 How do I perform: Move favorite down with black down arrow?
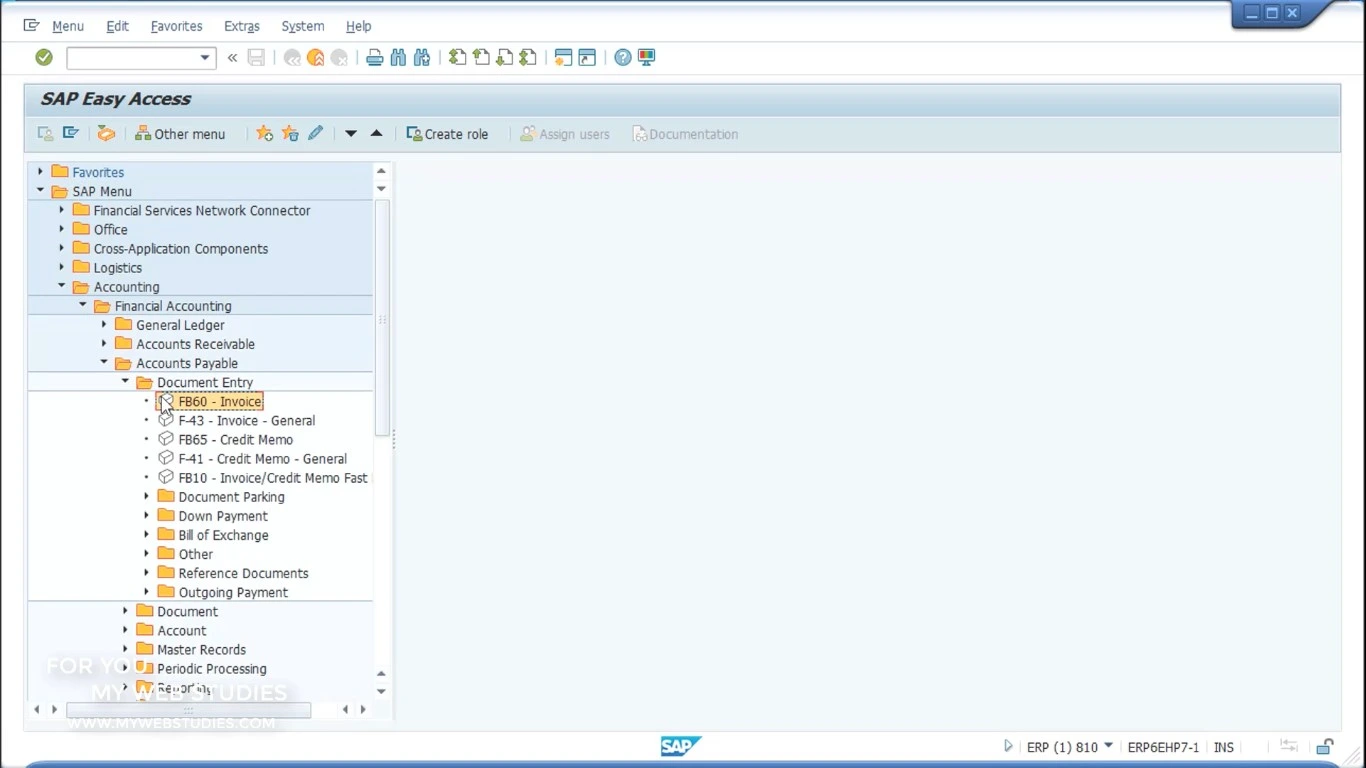[351, 134]
